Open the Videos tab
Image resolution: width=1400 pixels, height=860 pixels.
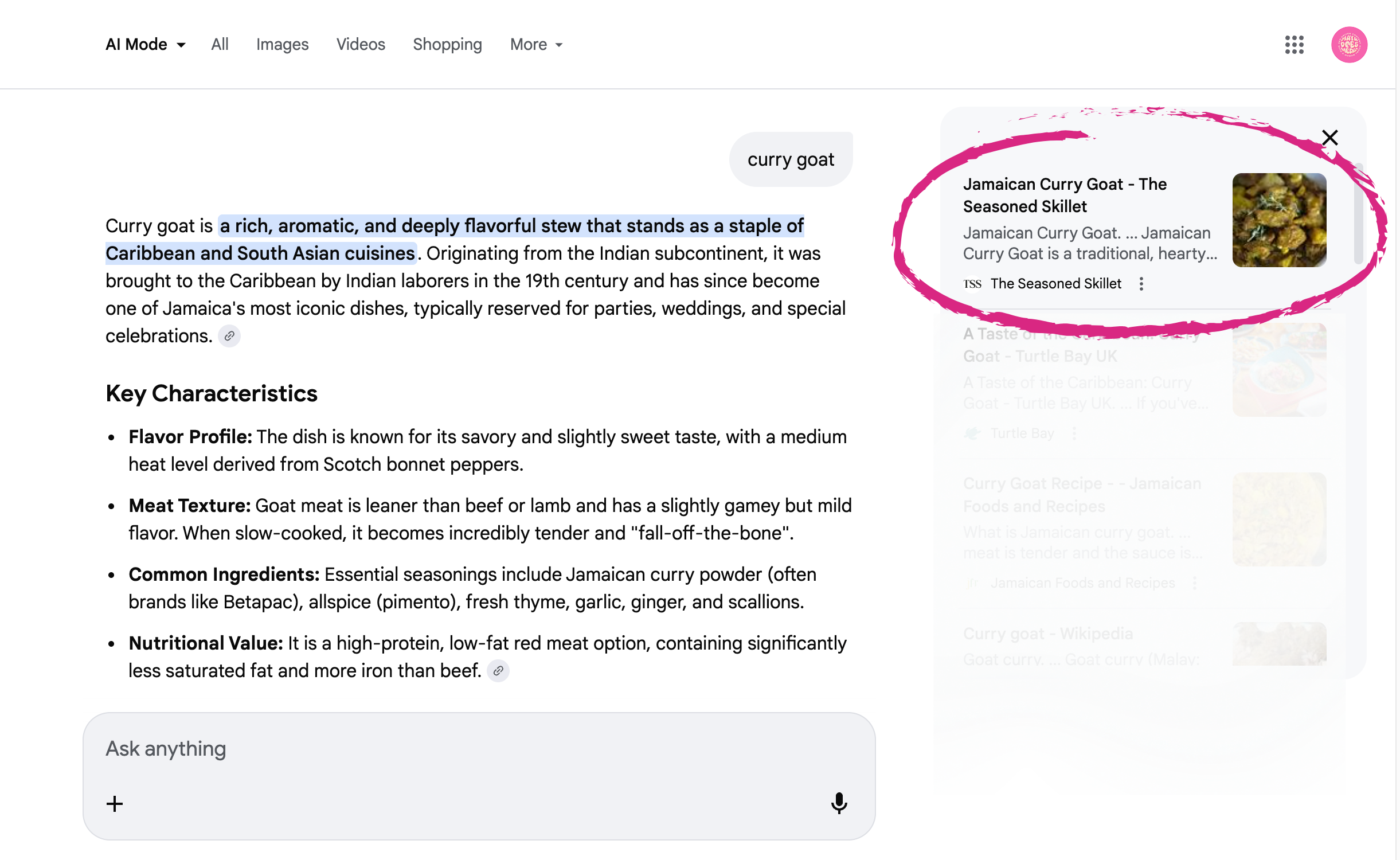pos(361,45)
